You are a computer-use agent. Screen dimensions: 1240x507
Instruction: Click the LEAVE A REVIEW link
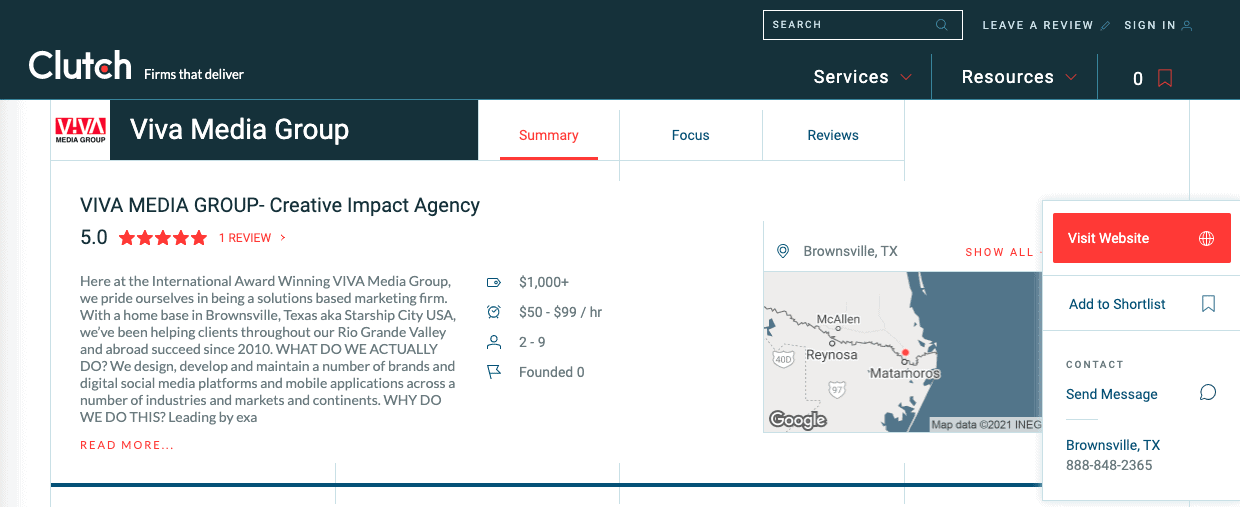1038,26
